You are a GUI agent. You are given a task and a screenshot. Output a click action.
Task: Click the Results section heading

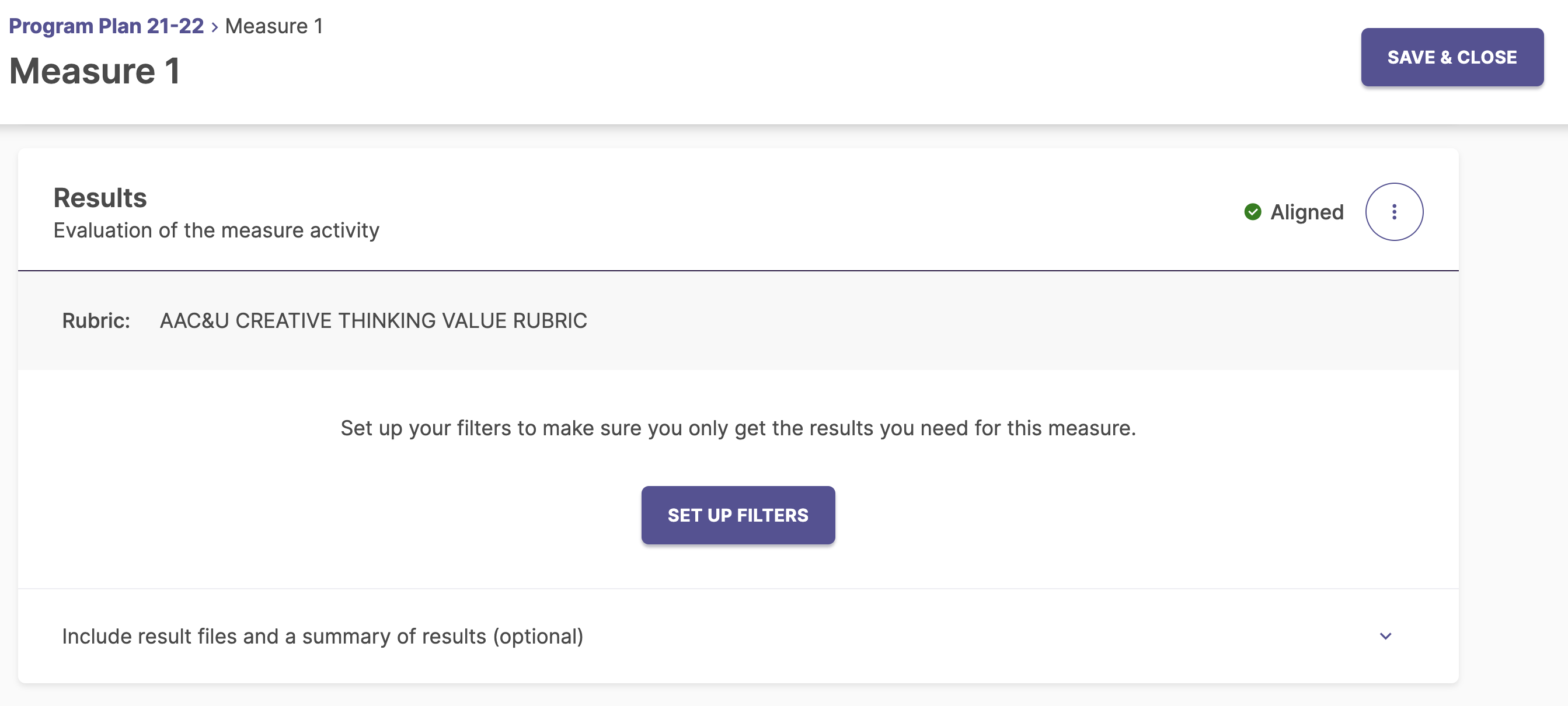[x=100, y=198]
